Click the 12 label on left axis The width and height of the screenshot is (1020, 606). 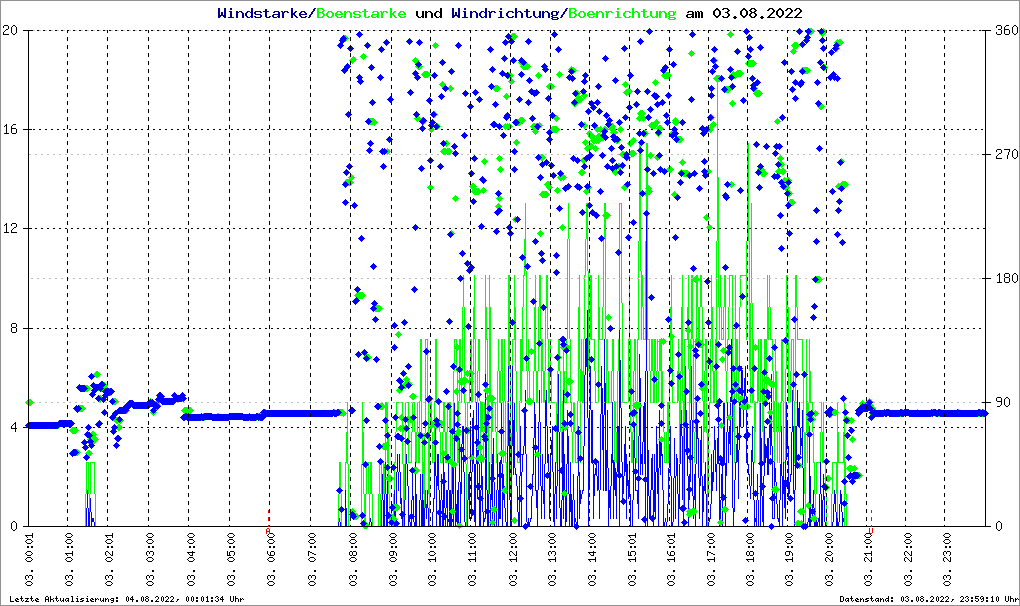pos(12,228)
